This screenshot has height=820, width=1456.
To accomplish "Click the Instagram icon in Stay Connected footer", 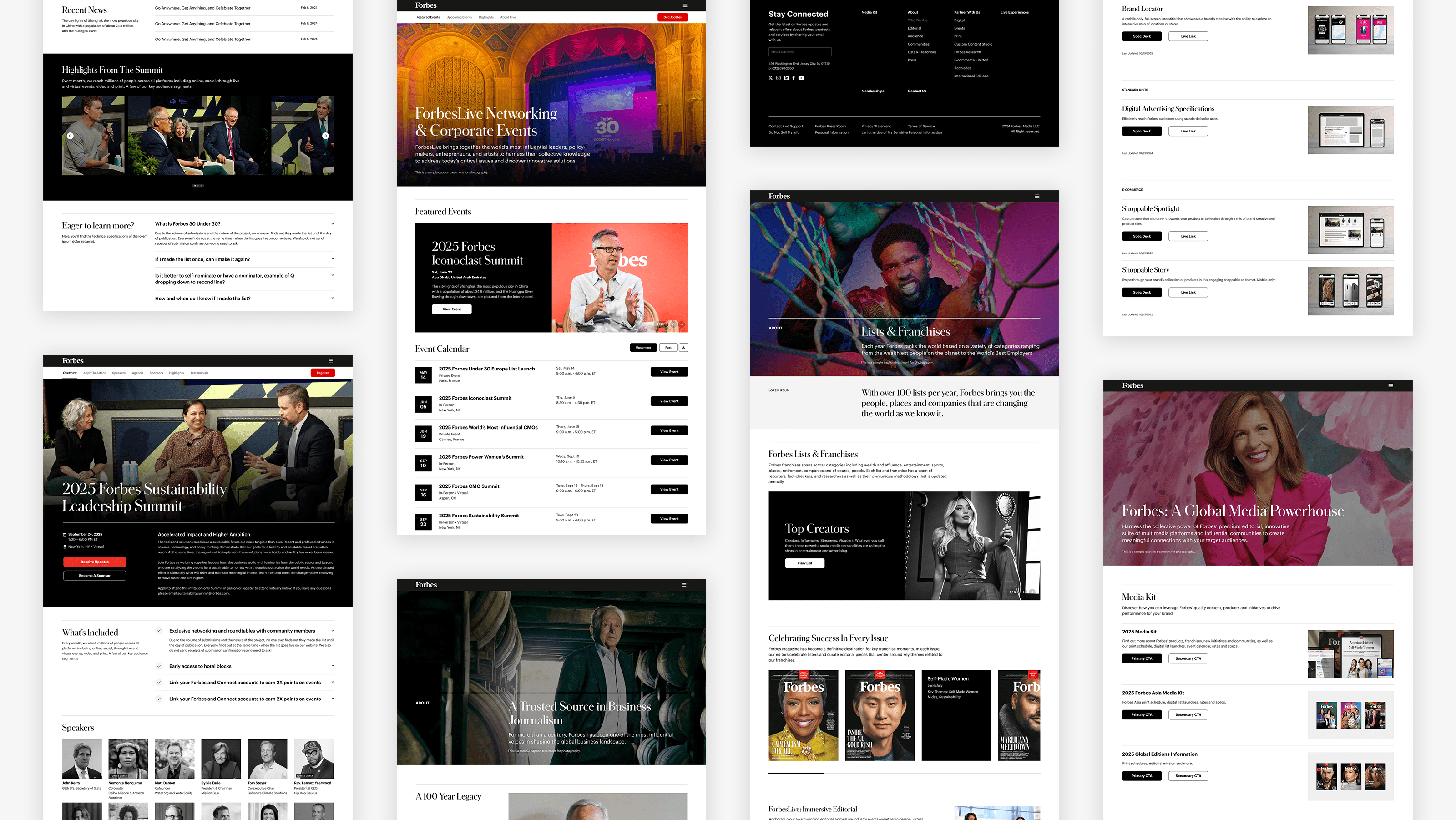I will click(779, 78).
